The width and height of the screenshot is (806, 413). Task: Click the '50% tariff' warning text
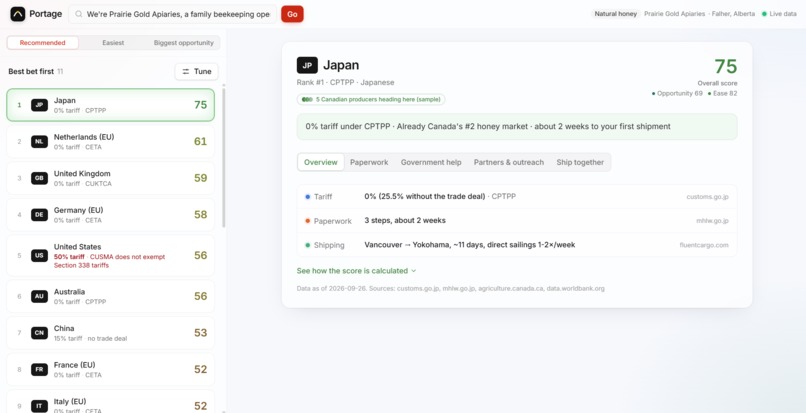69,257
